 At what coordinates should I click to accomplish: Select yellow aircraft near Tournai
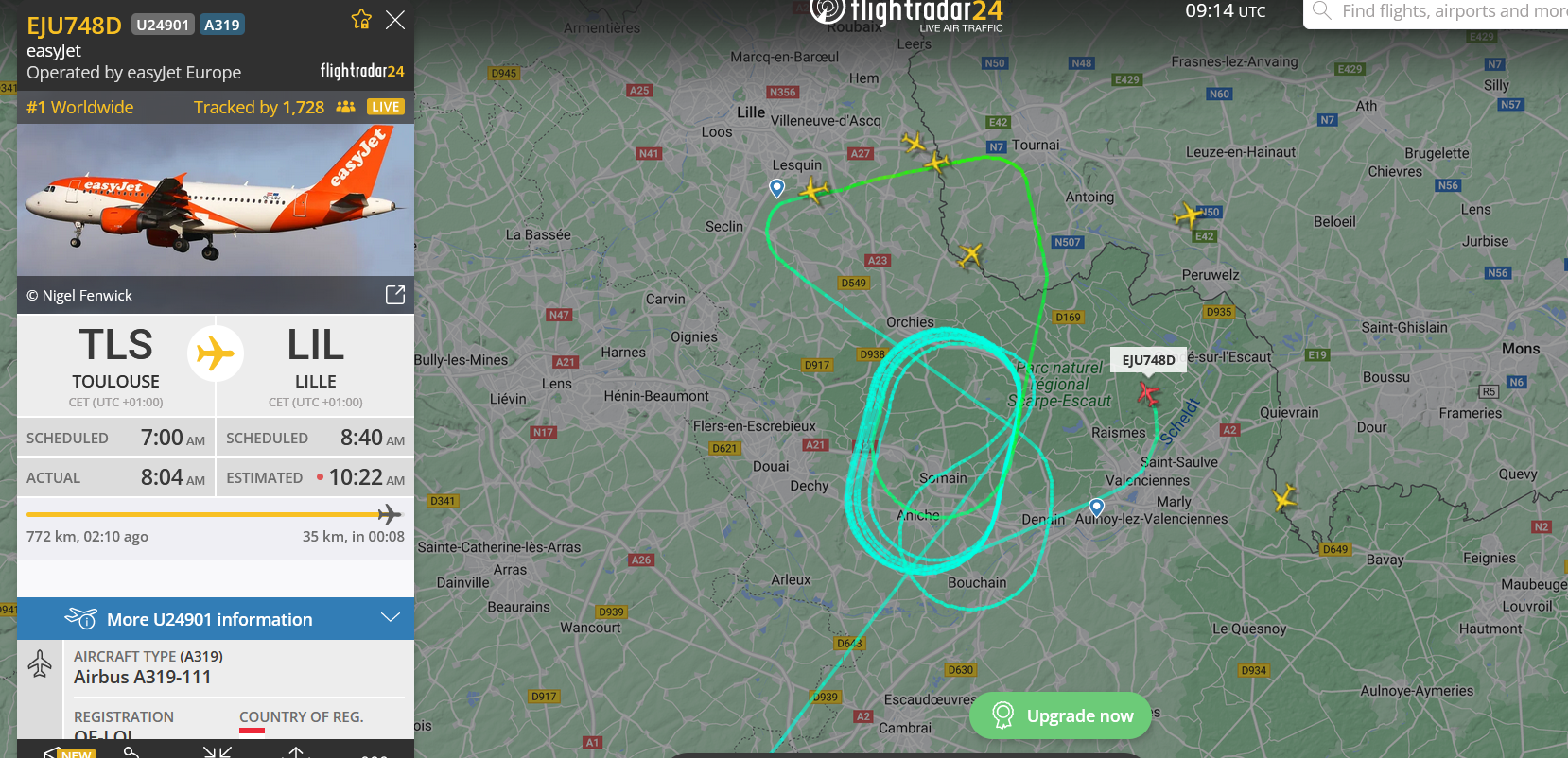pos(936,163)
